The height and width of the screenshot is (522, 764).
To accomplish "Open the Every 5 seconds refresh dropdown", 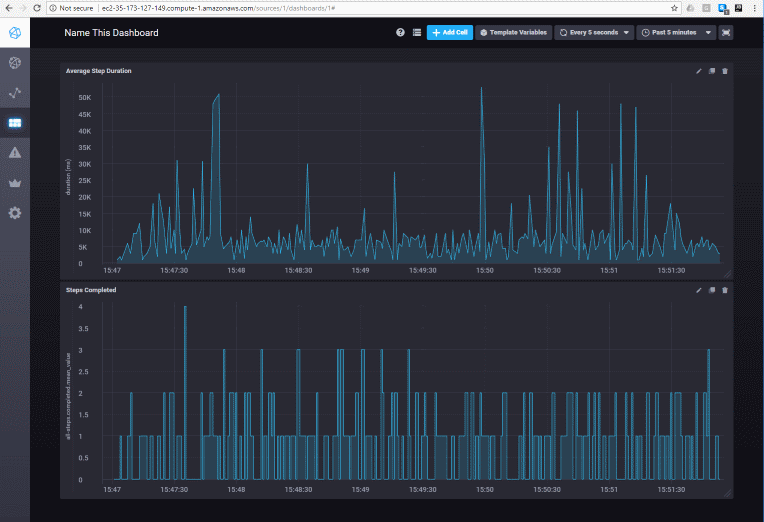I will (x=594, y=33).
